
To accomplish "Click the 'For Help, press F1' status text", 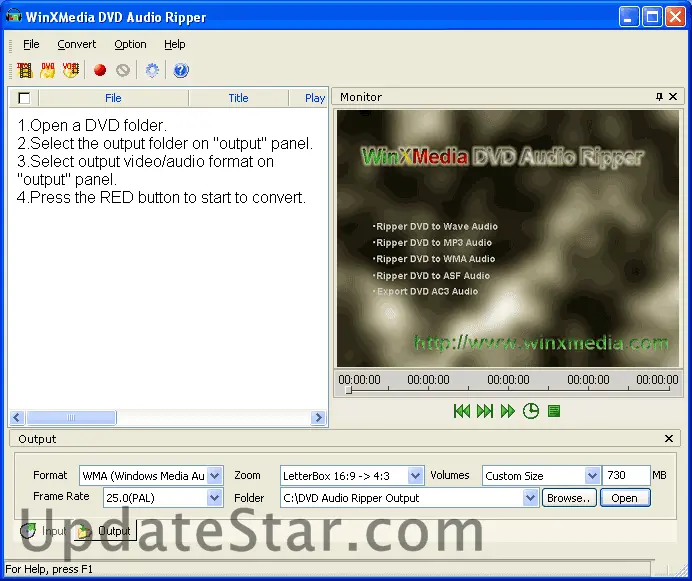I will pos(49,570).
